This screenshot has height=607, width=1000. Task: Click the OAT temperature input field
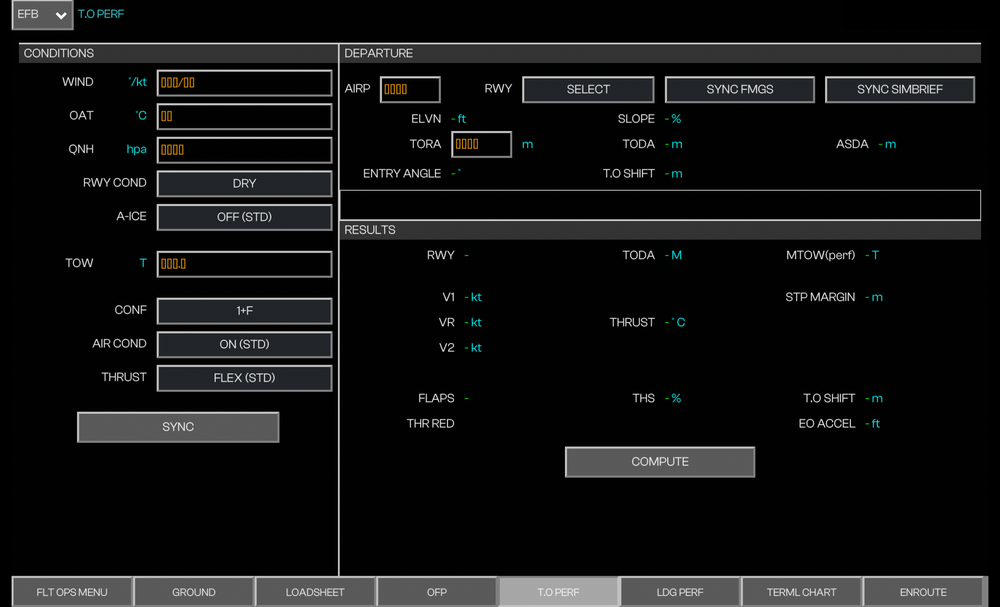244,116
